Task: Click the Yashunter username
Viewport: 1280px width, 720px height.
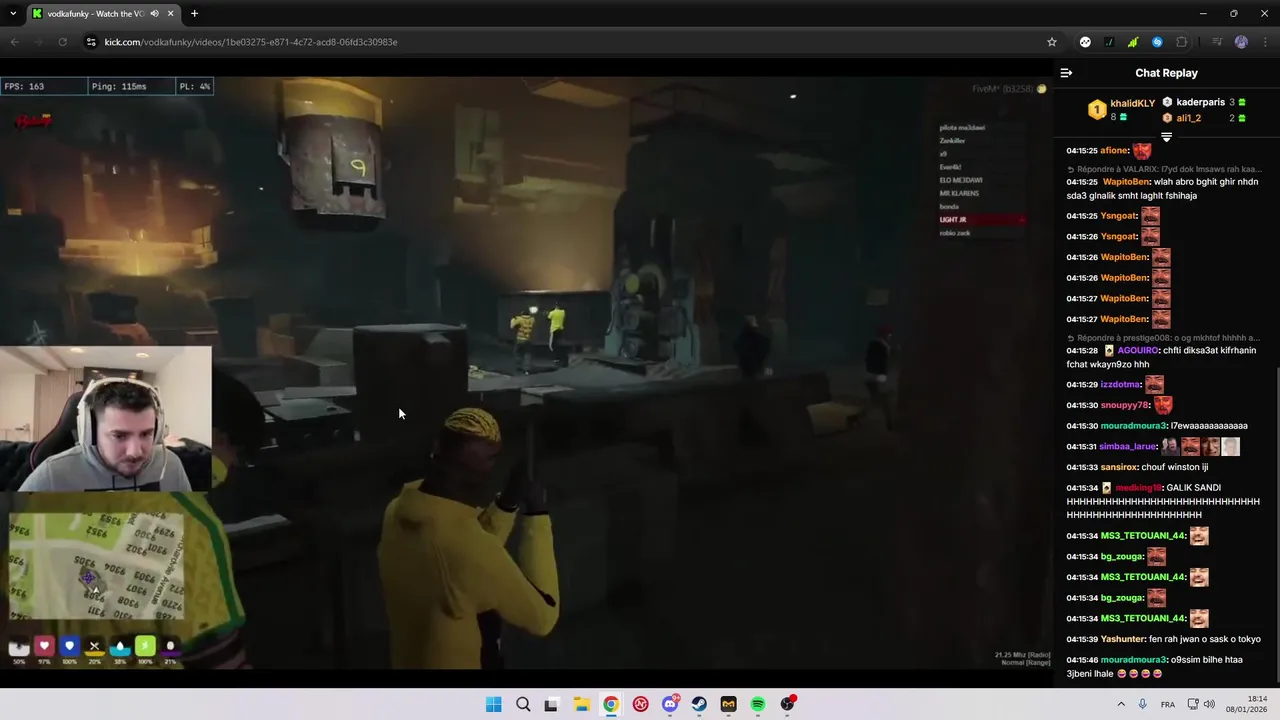Action: point(1123,639)
